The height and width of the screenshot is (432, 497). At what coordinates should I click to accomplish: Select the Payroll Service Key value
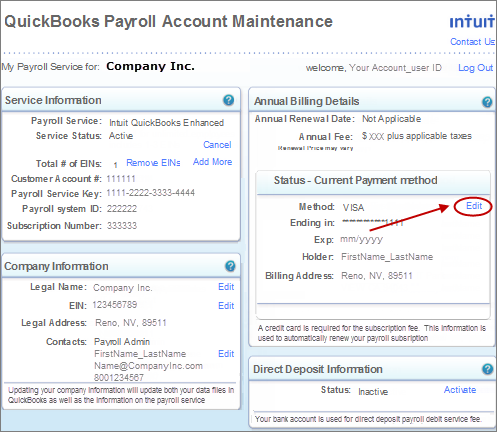[x=151, y=193]
